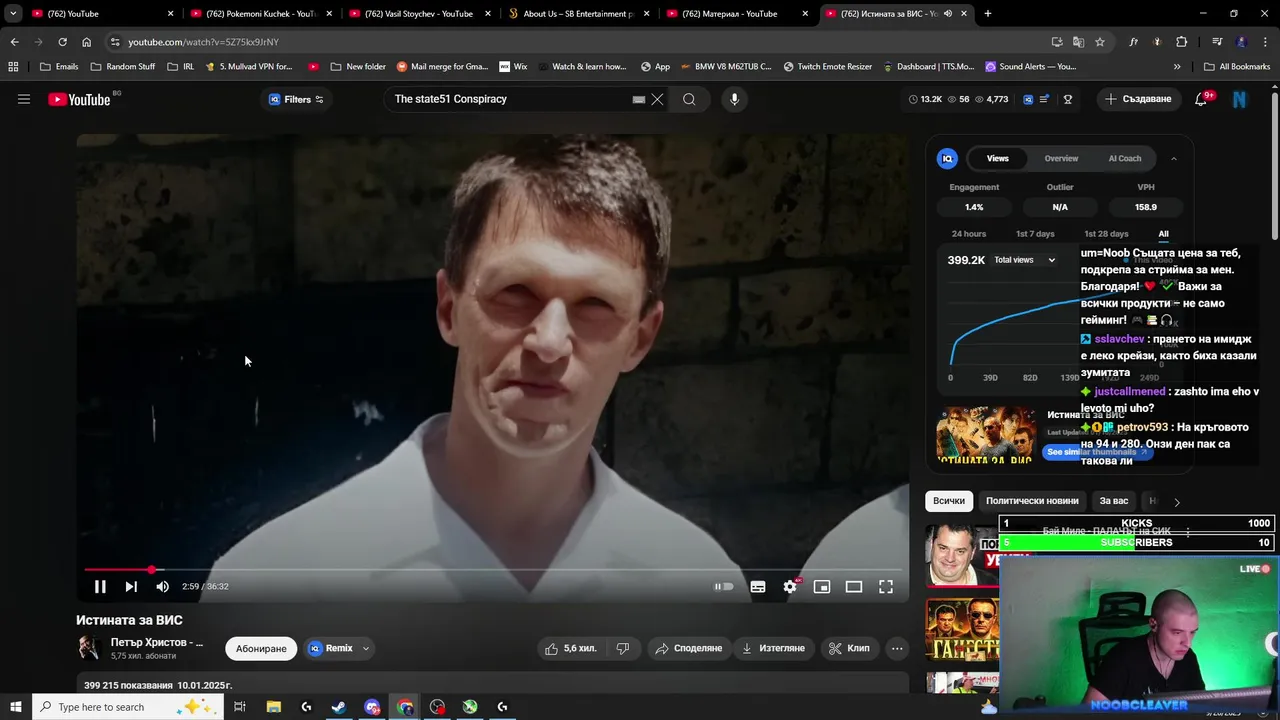Open the Петър Христов channel avatar
This screenshot has height=720, width=1280.
pos(89,648)
